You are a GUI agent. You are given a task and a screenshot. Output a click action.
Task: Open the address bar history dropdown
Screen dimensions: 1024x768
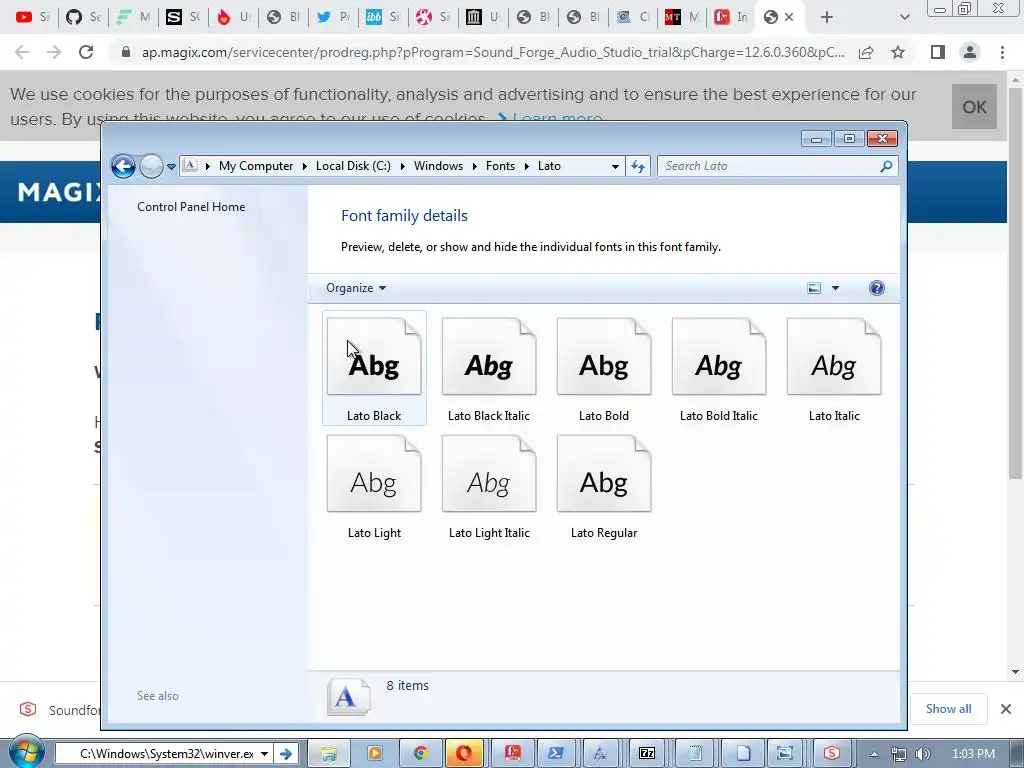pos(615,167)
